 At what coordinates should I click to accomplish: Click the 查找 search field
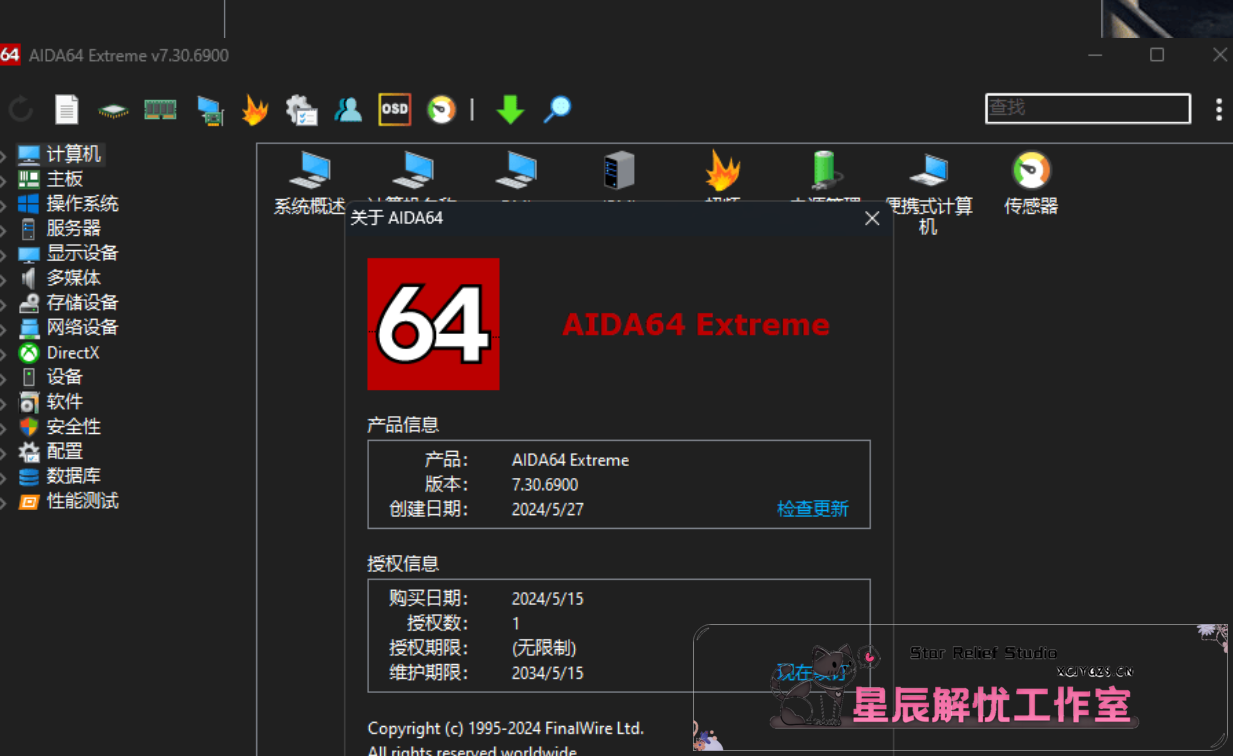coord(1088,108)
